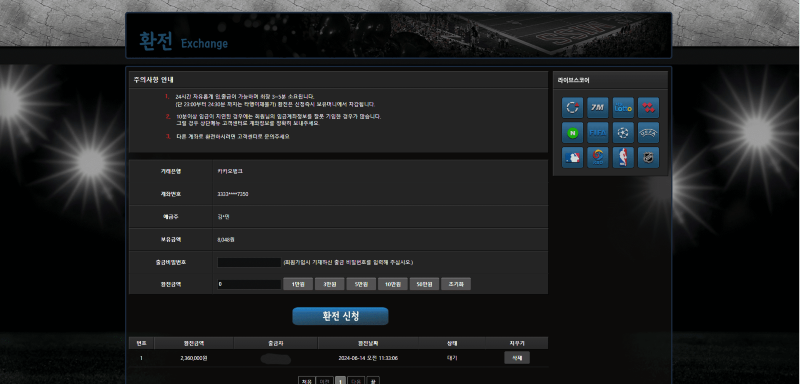Open the MLB logo icon
Screen dimensions: 800x384
click(x=572, y=158)
